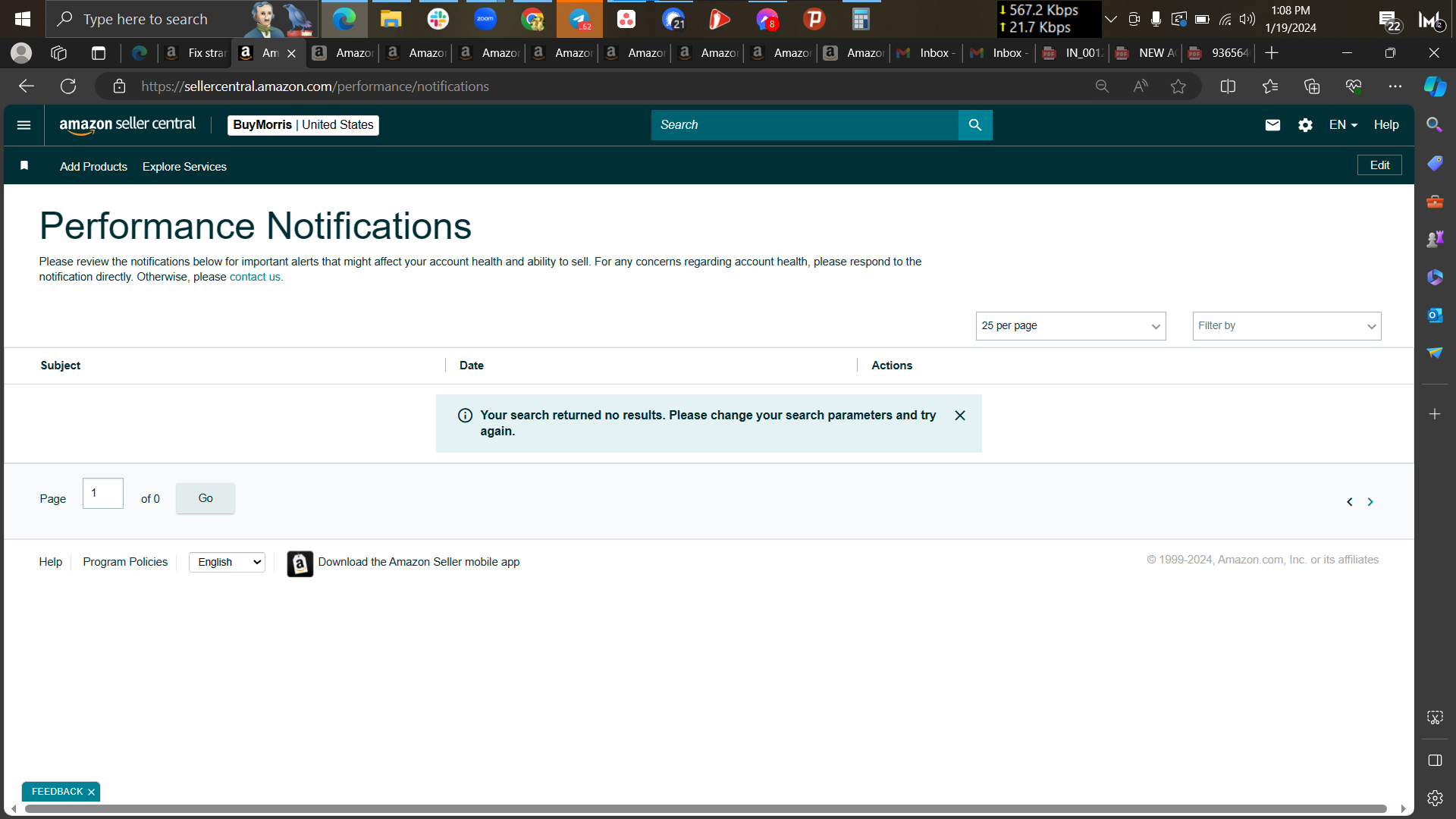Viewport: 1456px width, 819px height.
Task: Open the Seller Central hamburger menu
Action: [24, 125]
